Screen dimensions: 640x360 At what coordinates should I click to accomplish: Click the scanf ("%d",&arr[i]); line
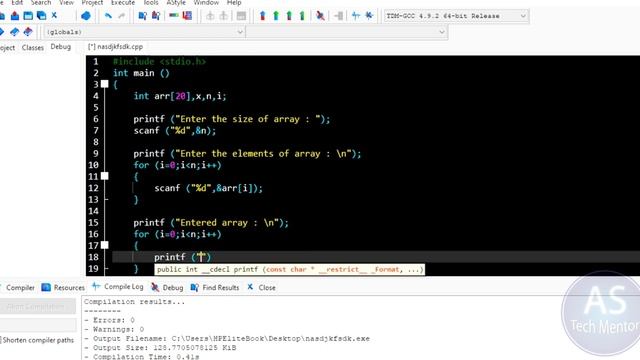[209, 188]
